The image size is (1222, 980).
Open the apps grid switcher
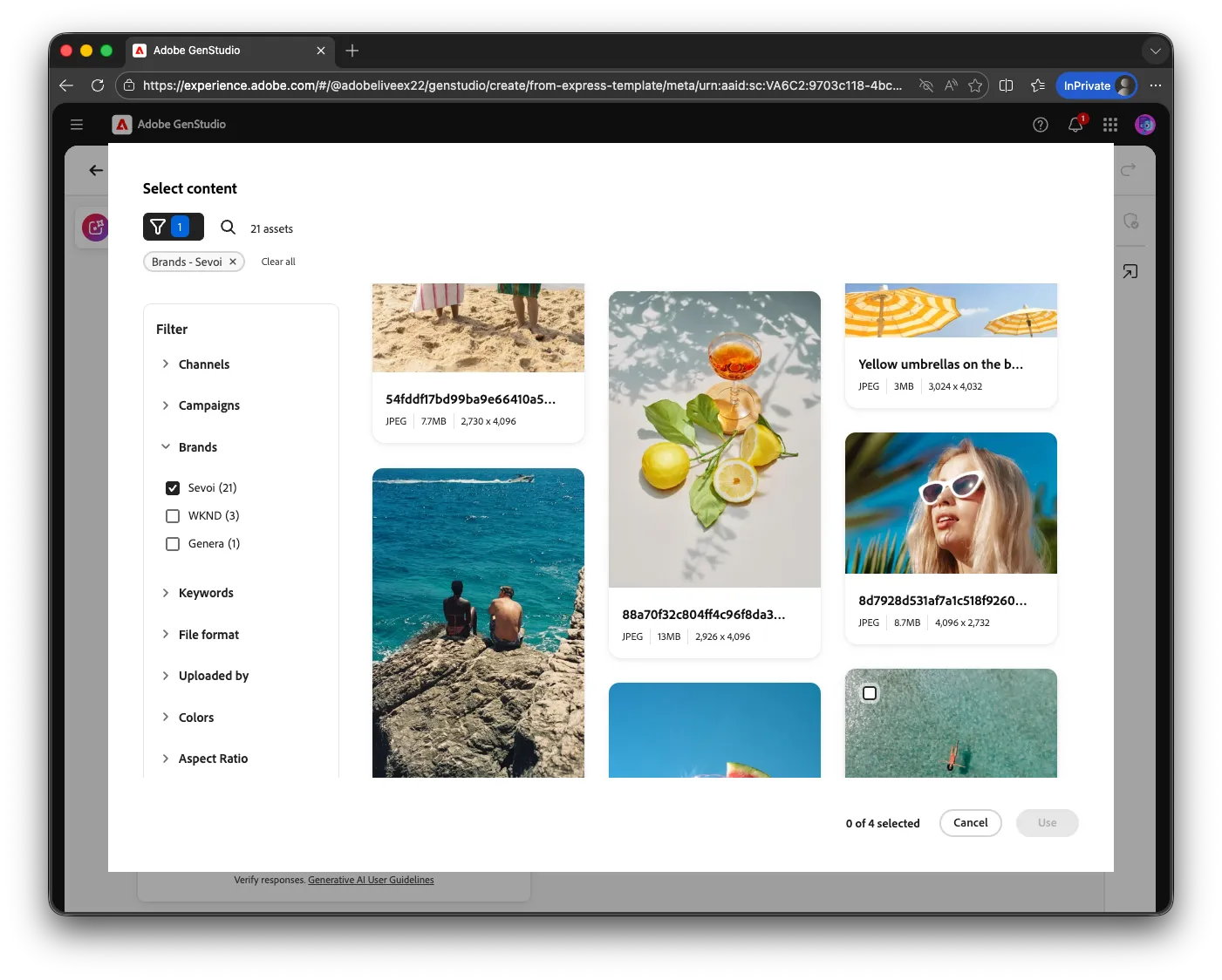(1109, 125)
